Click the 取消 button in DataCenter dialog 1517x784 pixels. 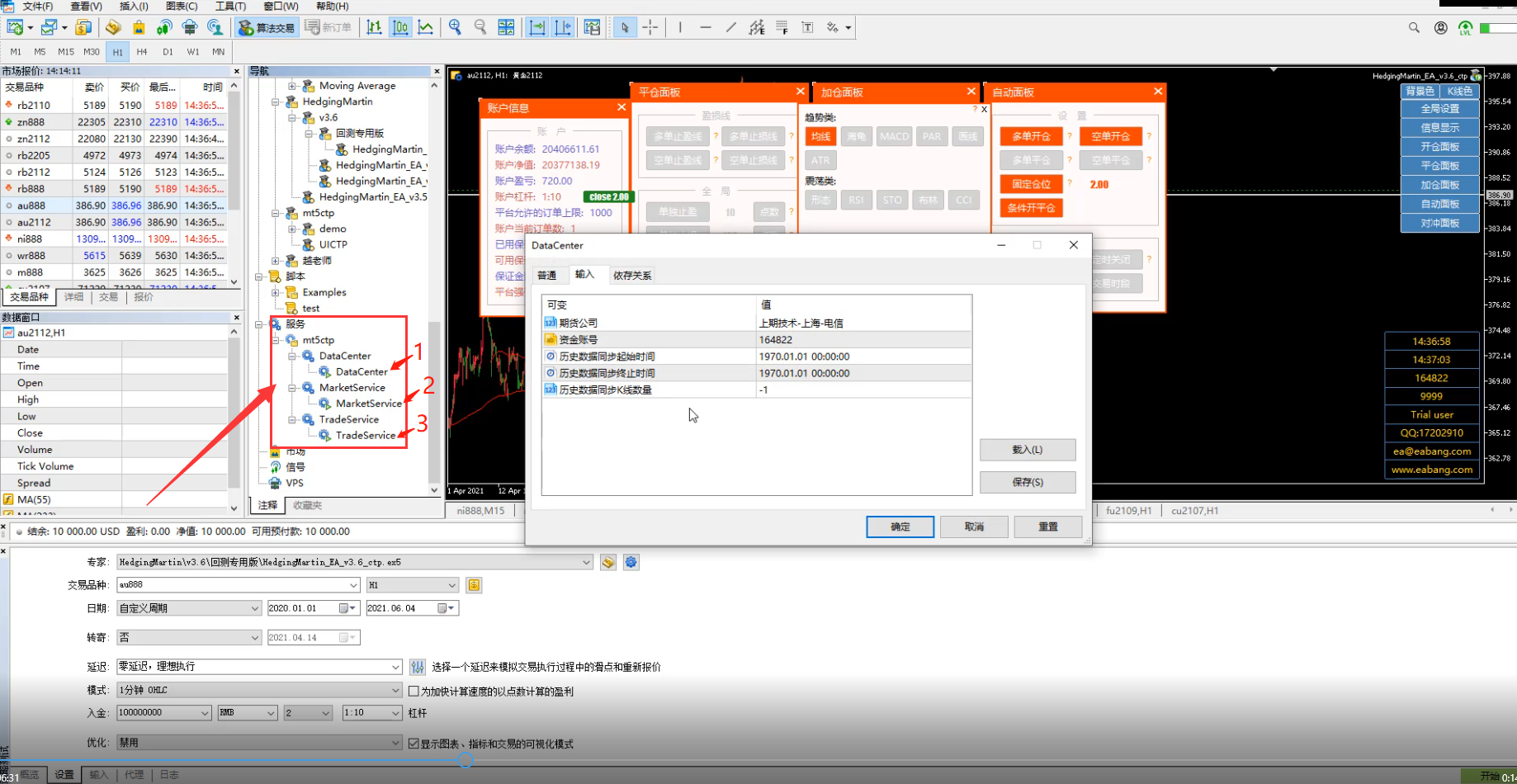click(x=974, y=527)
